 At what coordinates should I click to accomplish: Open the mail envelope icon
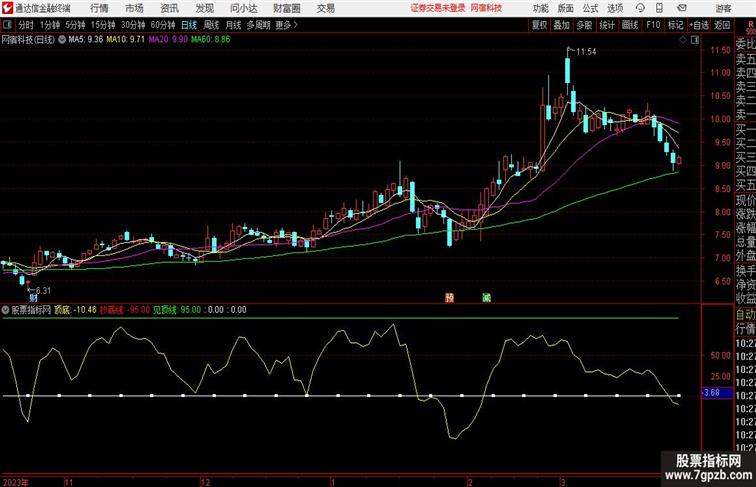[x=682, y=8]
